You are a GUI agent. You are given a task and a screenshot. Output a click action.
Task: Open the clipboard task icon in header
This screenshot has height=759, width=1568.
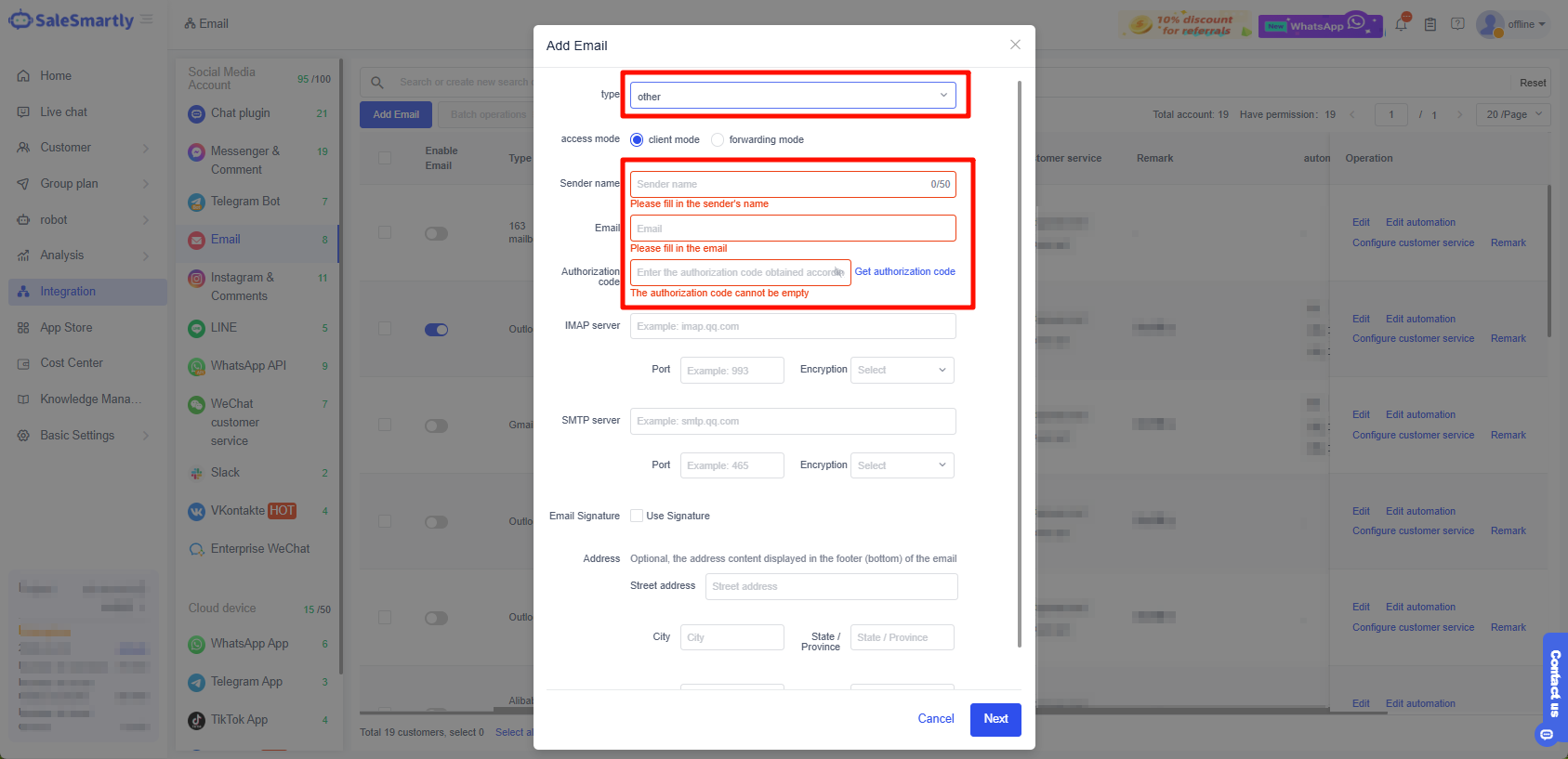point(1430,24)
